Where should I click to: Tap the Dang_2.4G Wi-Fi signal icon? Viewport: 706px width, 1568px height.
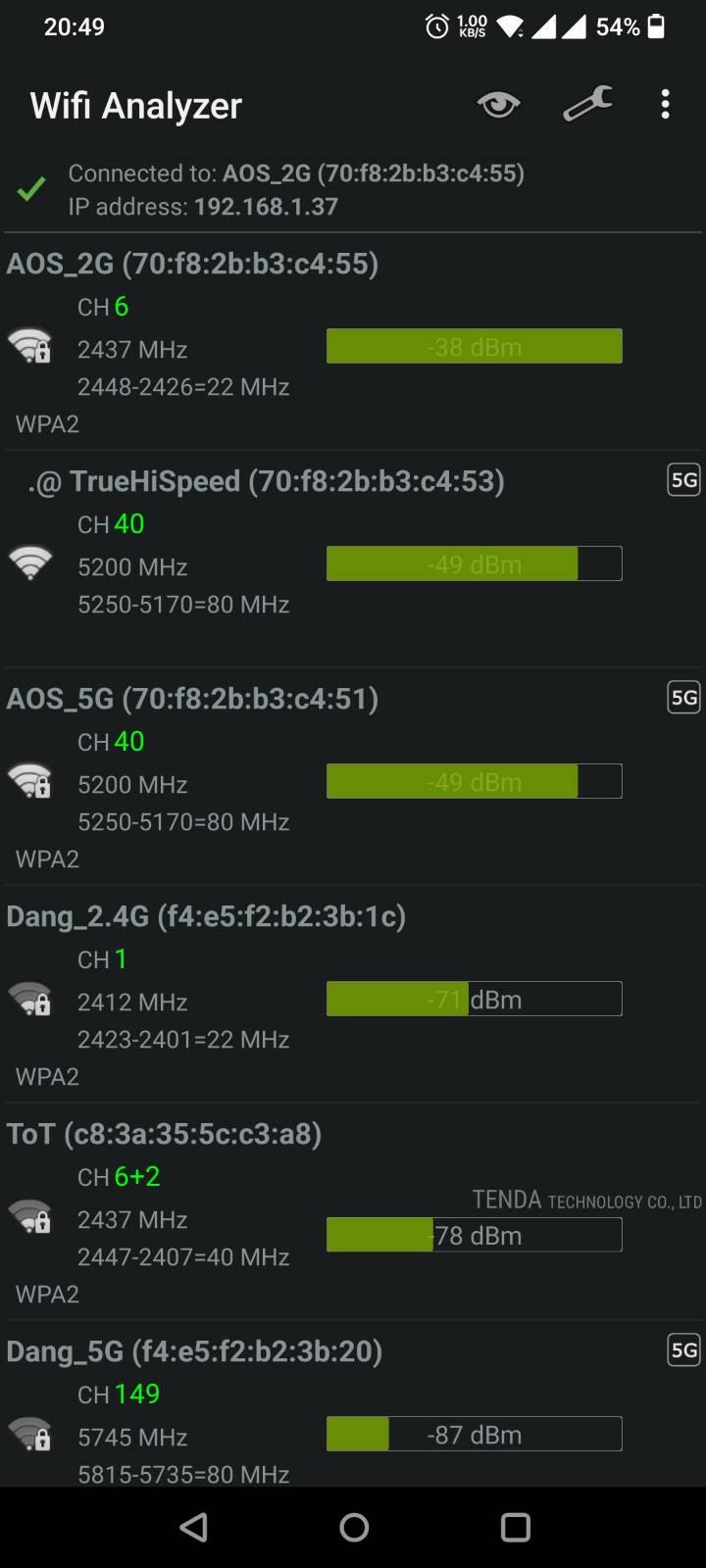[29, 999]
